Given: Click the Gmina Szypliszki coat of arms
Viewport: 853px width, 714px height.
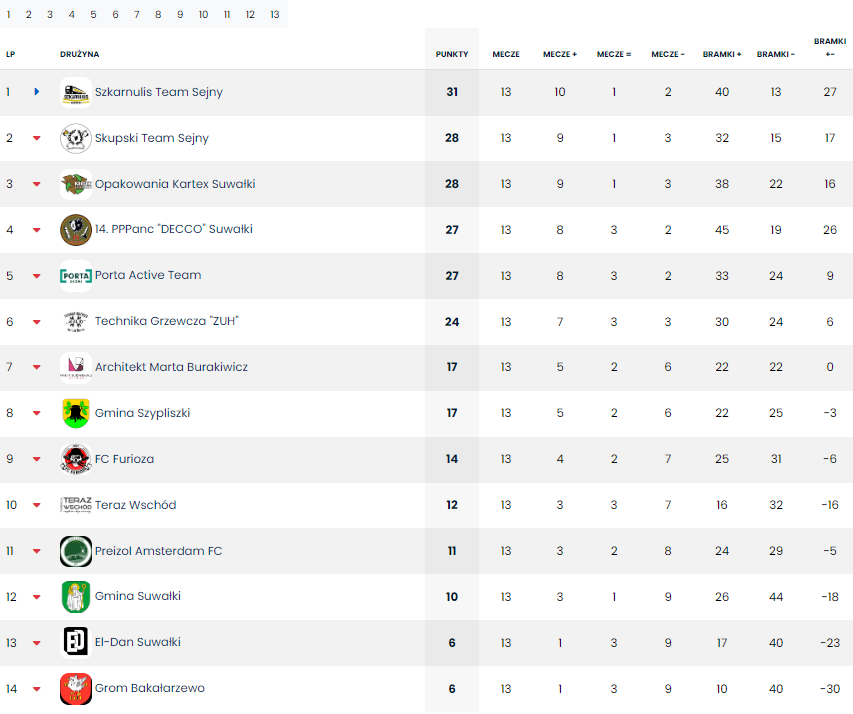Looking at the screenshot, I should [76, 414].
